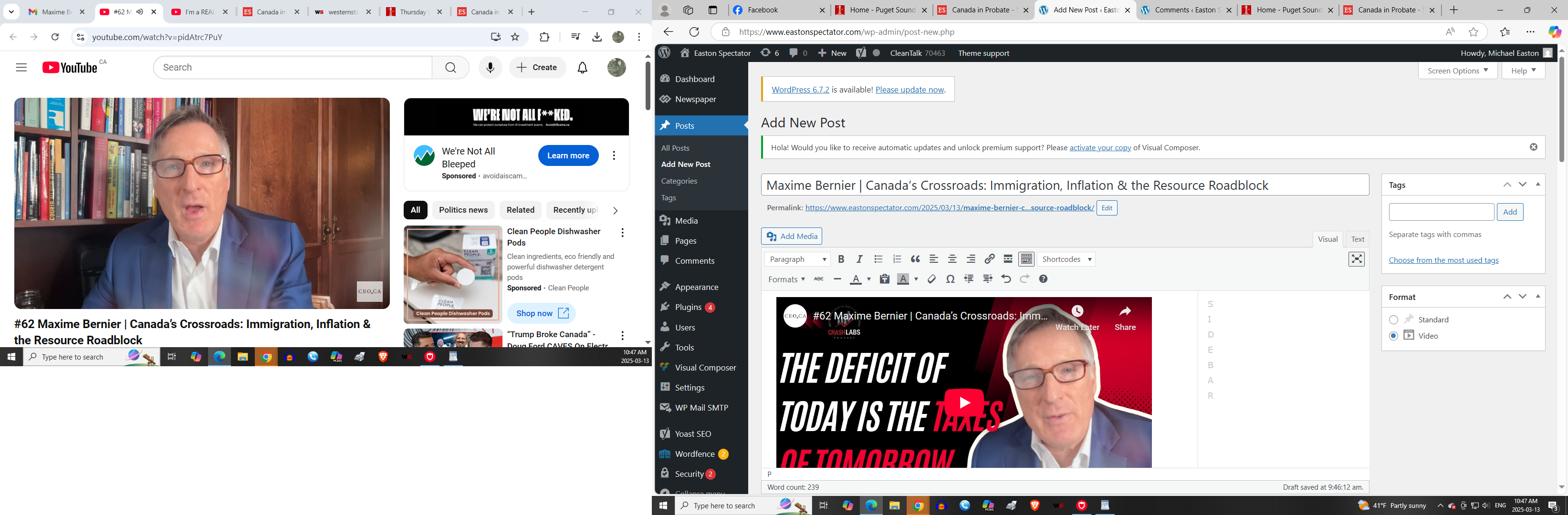This screenshot has height=515, width=1568.
Task: Search with voice microphone on YouTube
Action: point(490,68)
